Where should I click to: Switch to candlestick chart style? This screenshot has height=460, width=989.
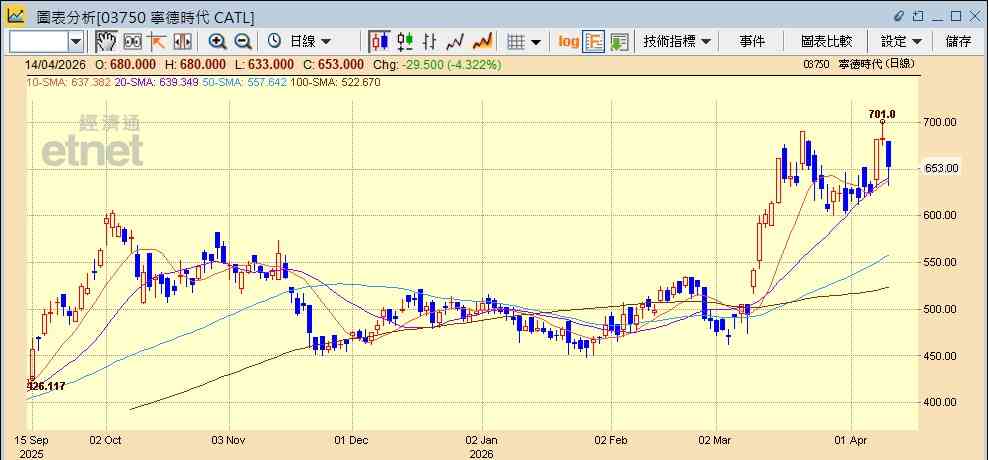(x=379, y=42)
